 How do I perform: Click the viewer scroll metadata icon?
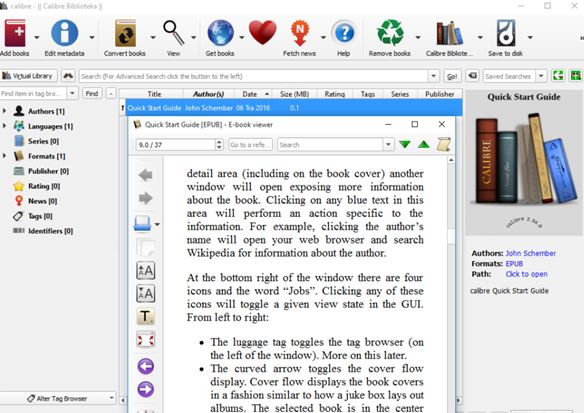point(444,144)
